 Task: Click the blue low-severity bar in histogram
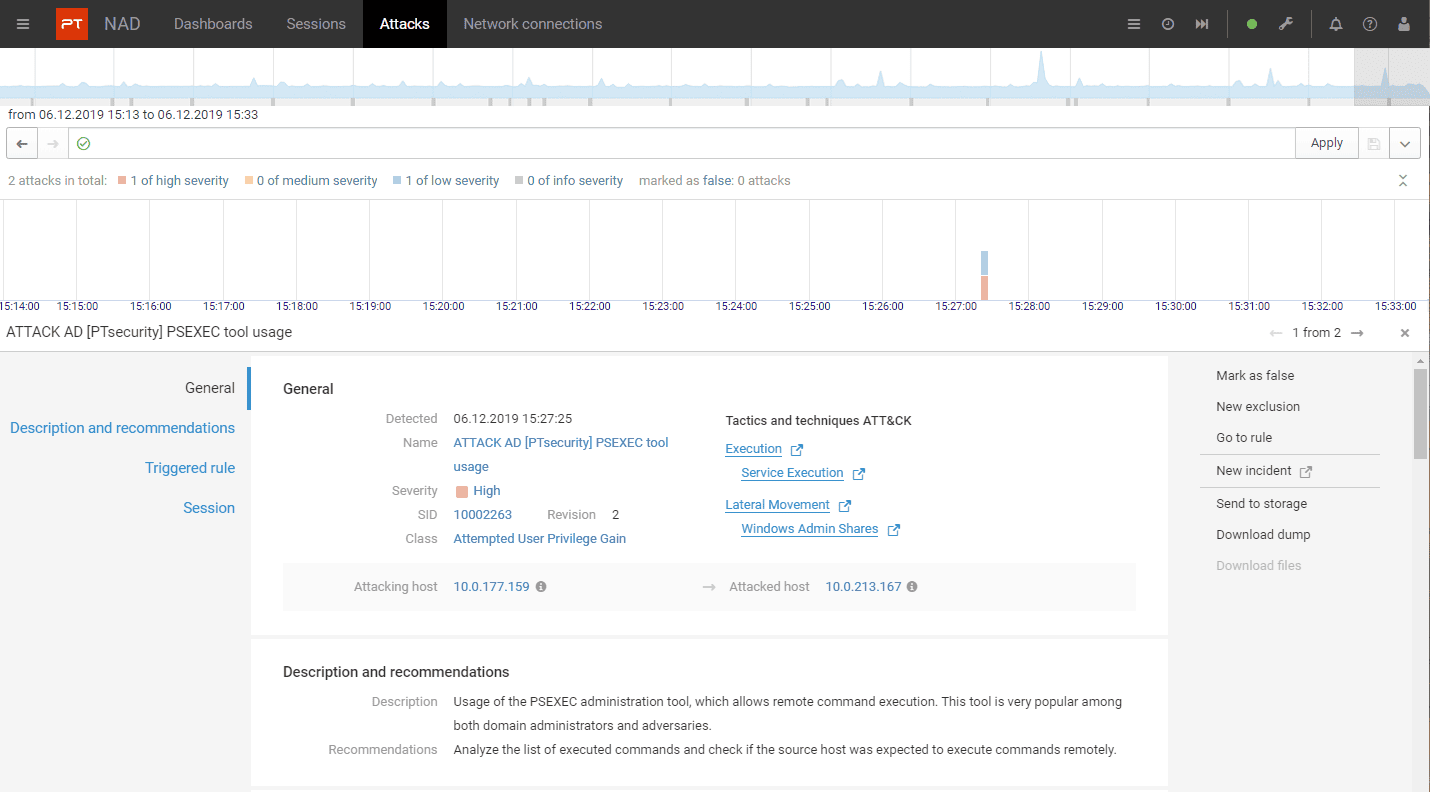pyautogui.click(x=984, y=263)
